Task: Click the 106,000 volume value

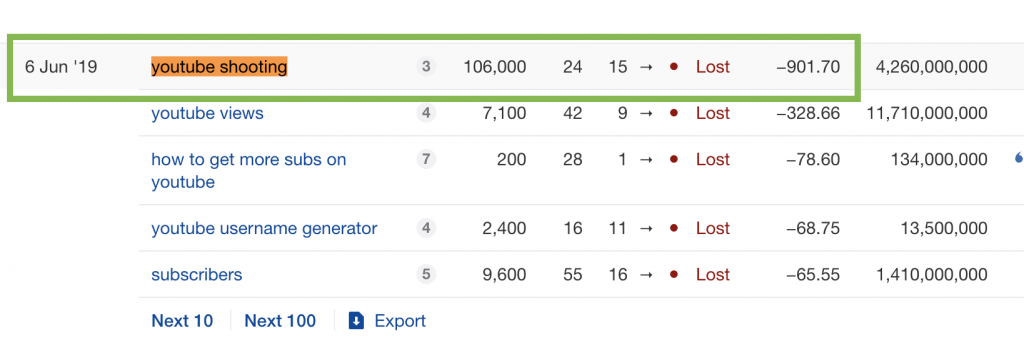Action: click(494, 67)
